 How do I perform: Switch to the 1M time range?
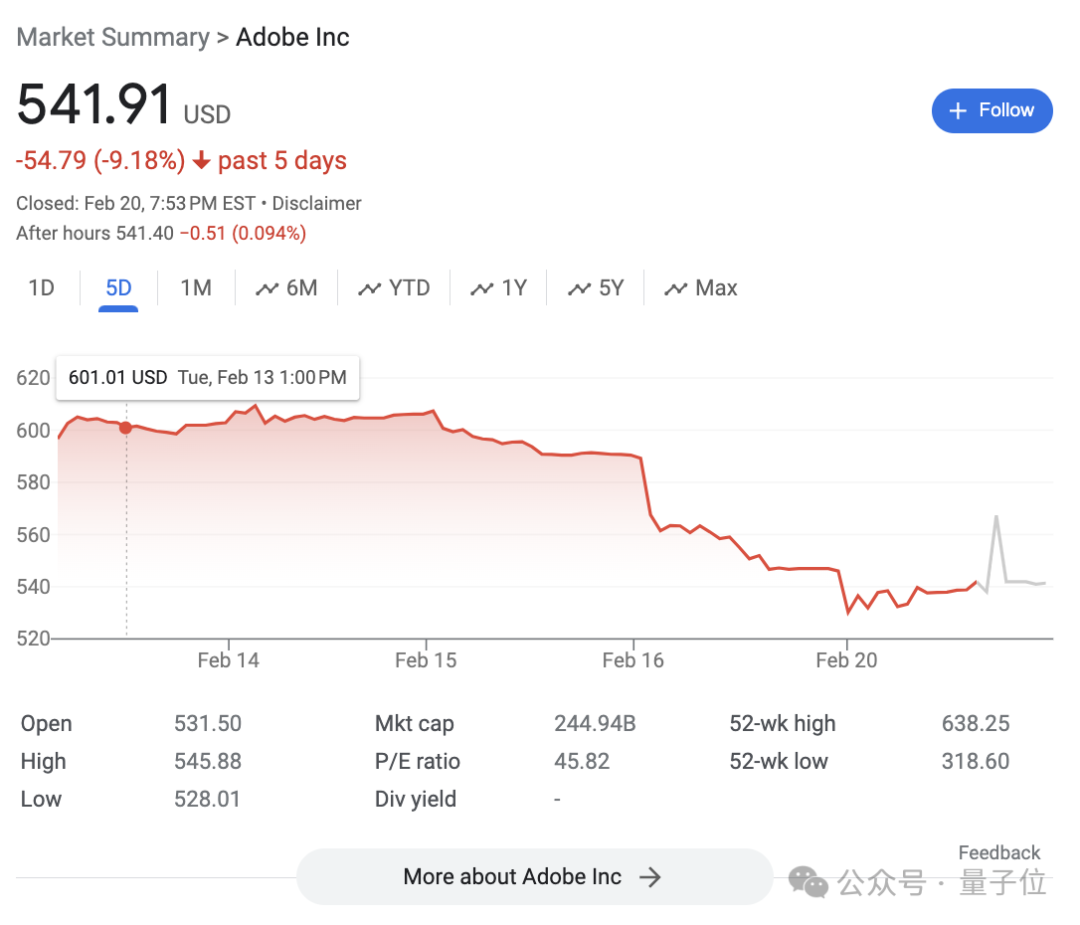[x=196, y=288]
